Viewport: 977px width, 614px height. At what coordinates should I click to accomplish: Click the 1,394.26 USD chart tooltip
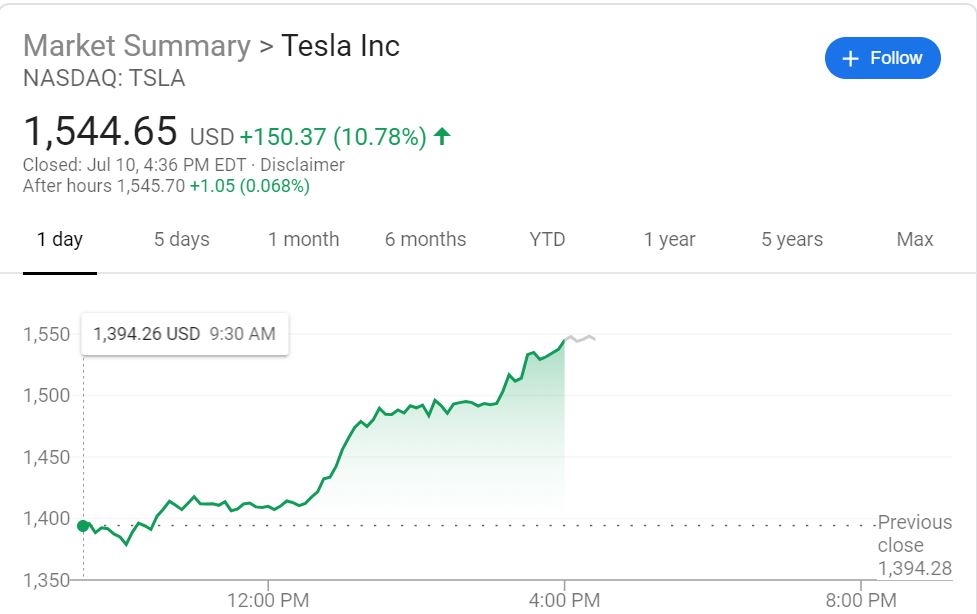coord(185,334)
